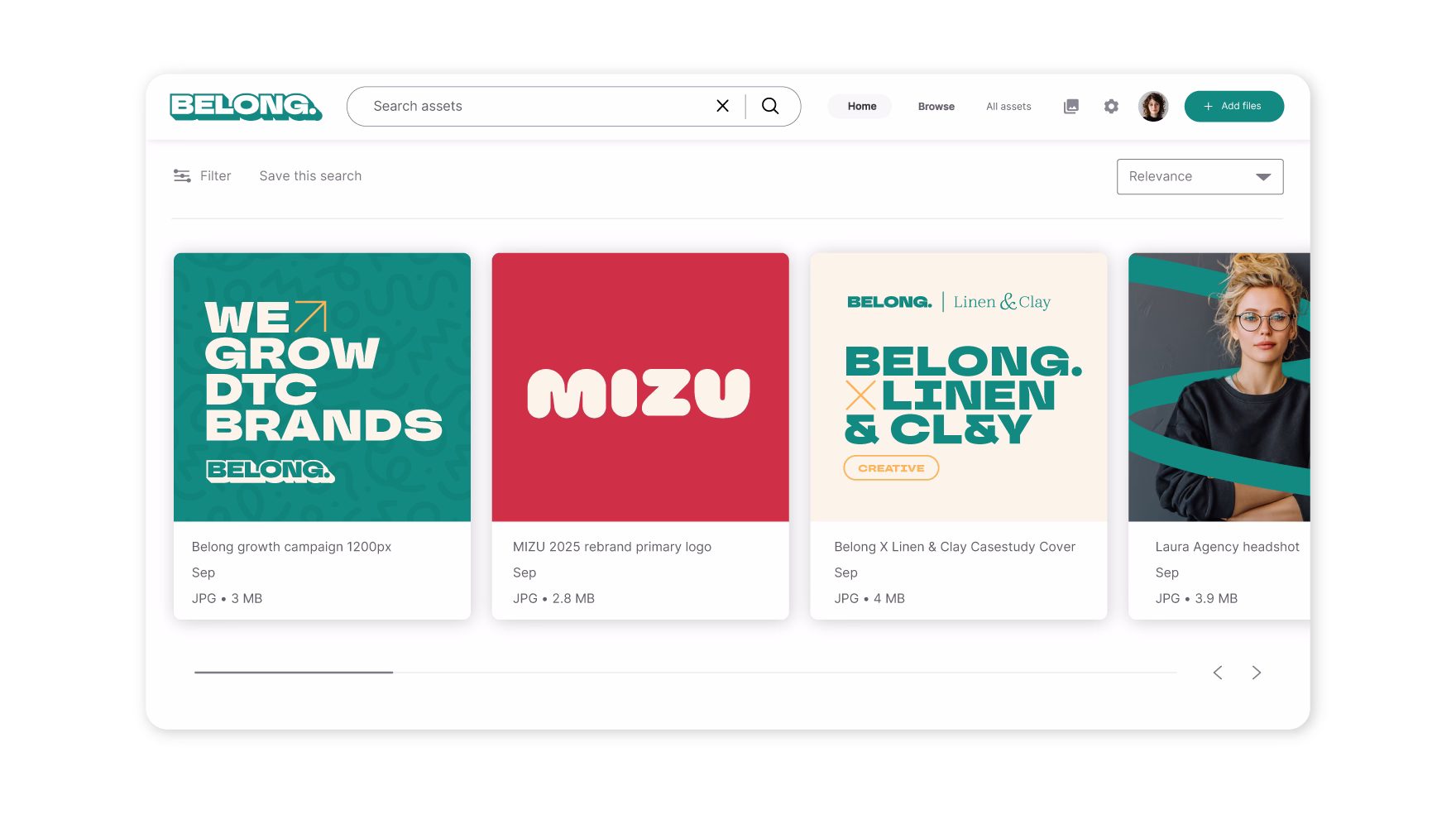Click the JPG • 2.8 MB file info
Screen dimensions: 1456x819
point(553,598)
